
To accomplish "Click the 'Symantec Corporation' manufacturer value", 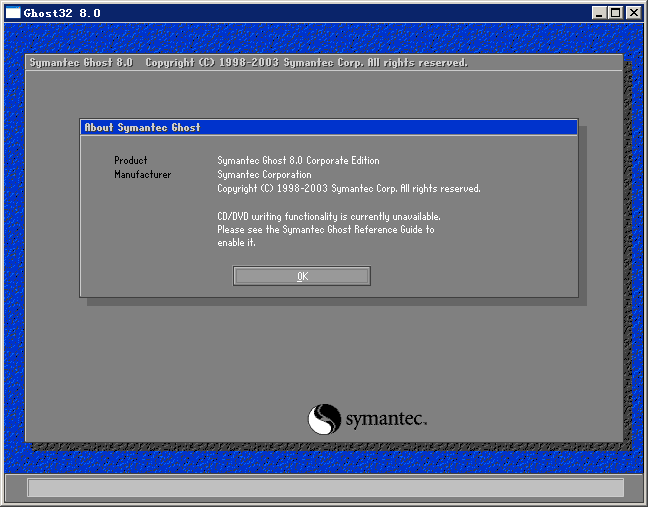I will pyautogui.click(x=264, y=174).
